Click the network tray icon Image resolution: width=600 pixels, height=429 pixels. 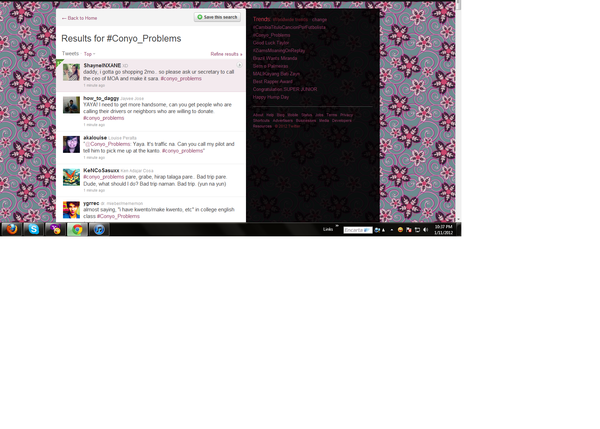coord(417,230)
